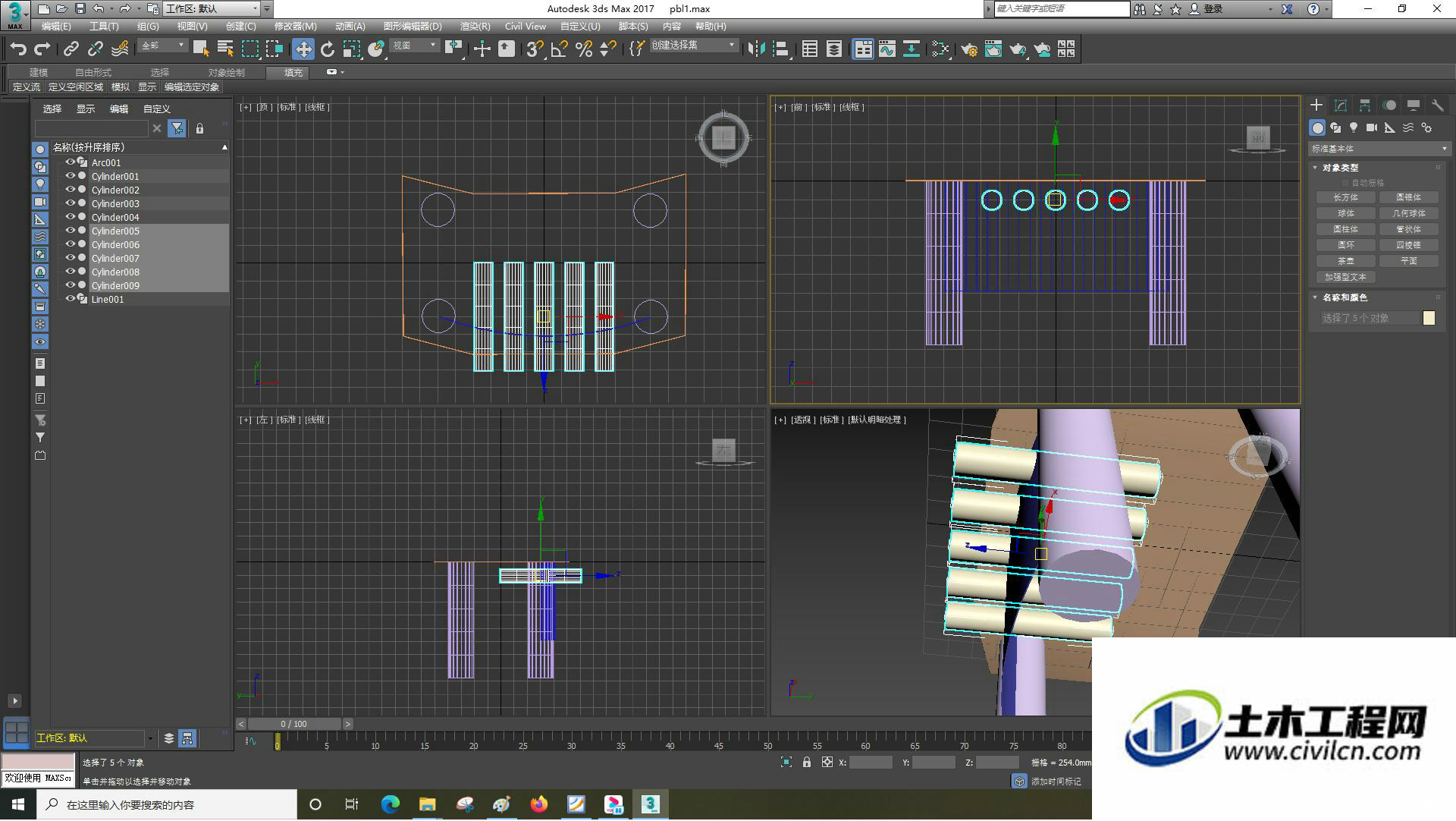Screen dimensions: 1456x821
Task: Open named selection sets dropdown 创建选择集
Action: (693, 46)
